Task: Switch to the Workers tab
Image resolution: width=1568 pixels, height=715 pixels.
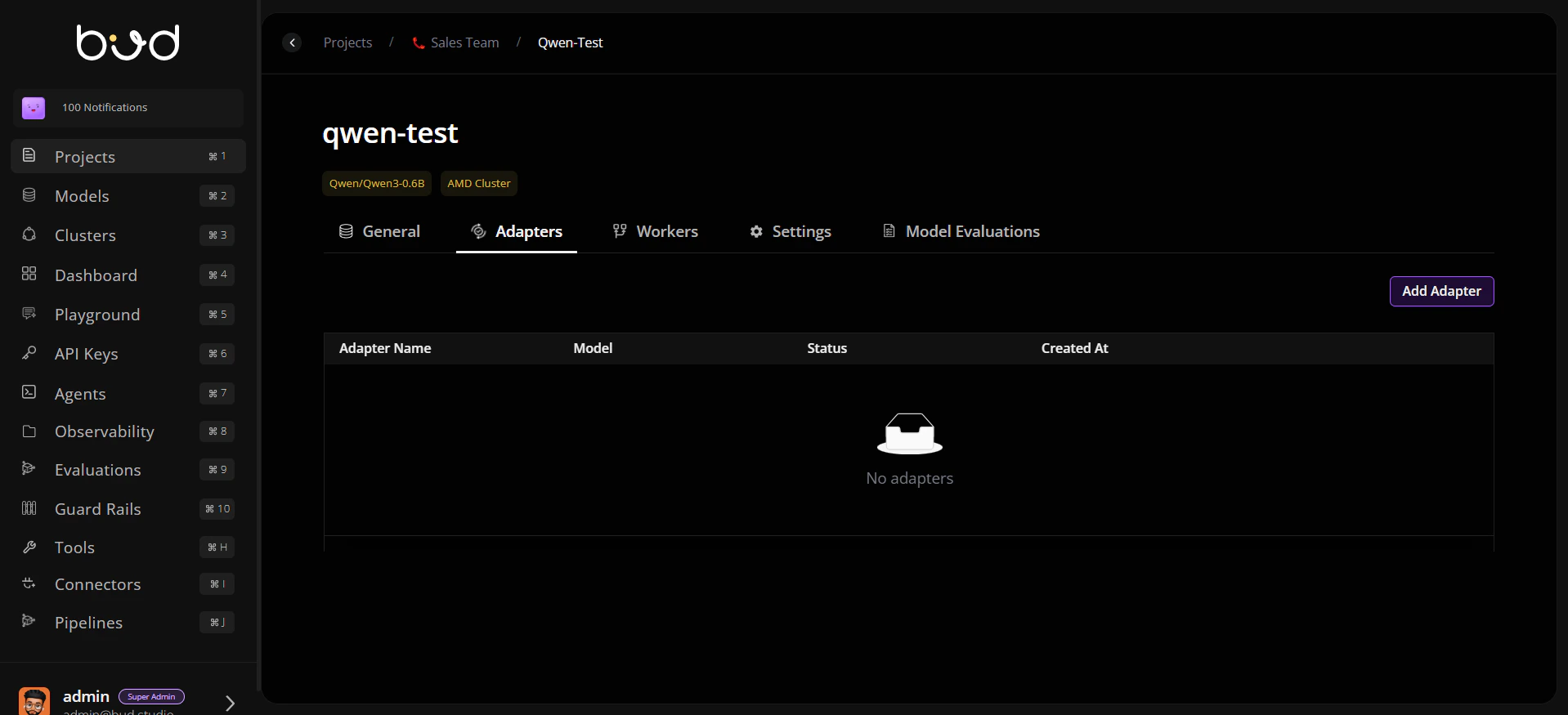Action: tap(656, 231)
